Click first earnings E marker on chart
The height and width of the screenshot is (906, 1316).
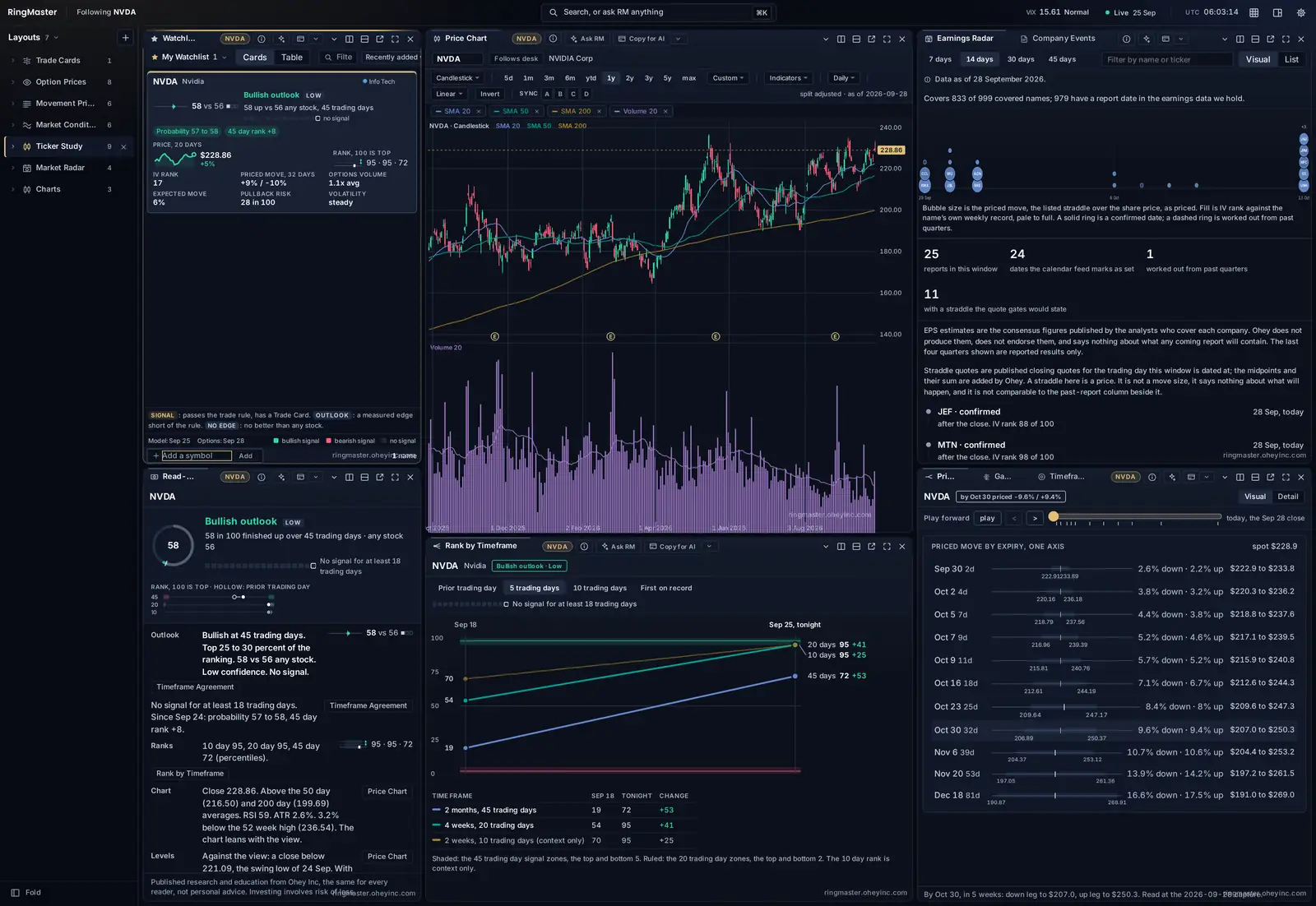(495, 337)
